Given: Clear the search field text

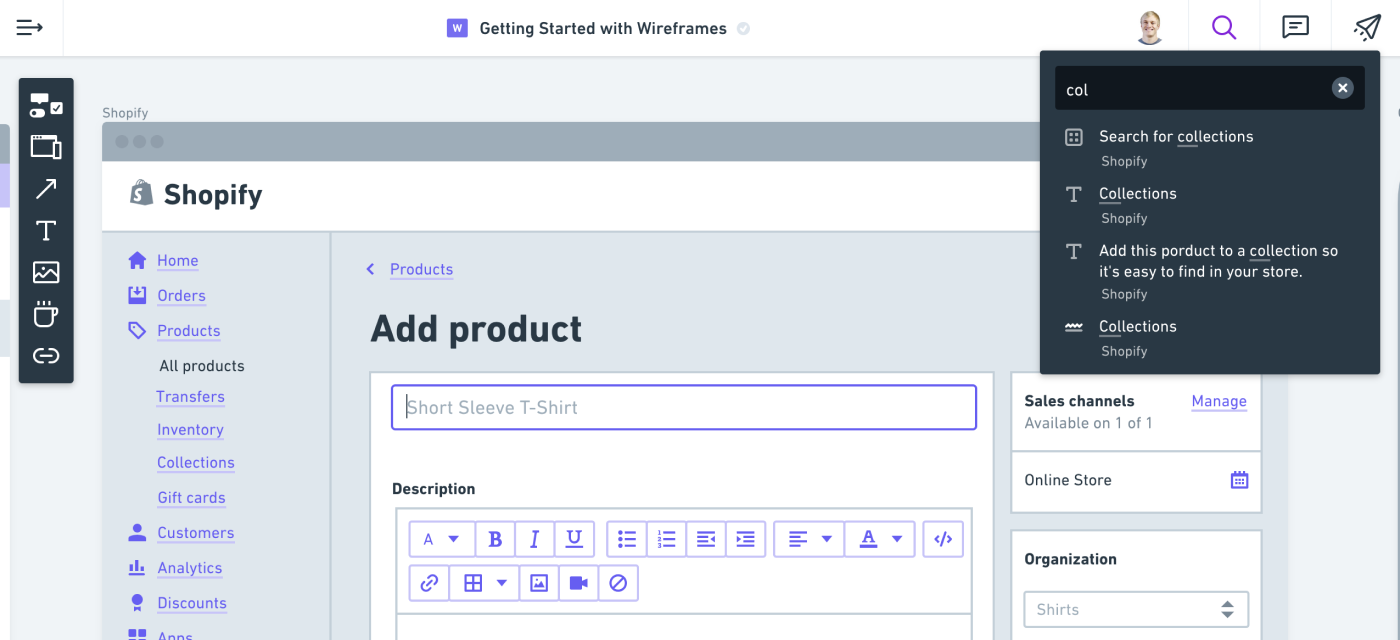Looking at the screenshot, I should click(x=1343, y=88).
